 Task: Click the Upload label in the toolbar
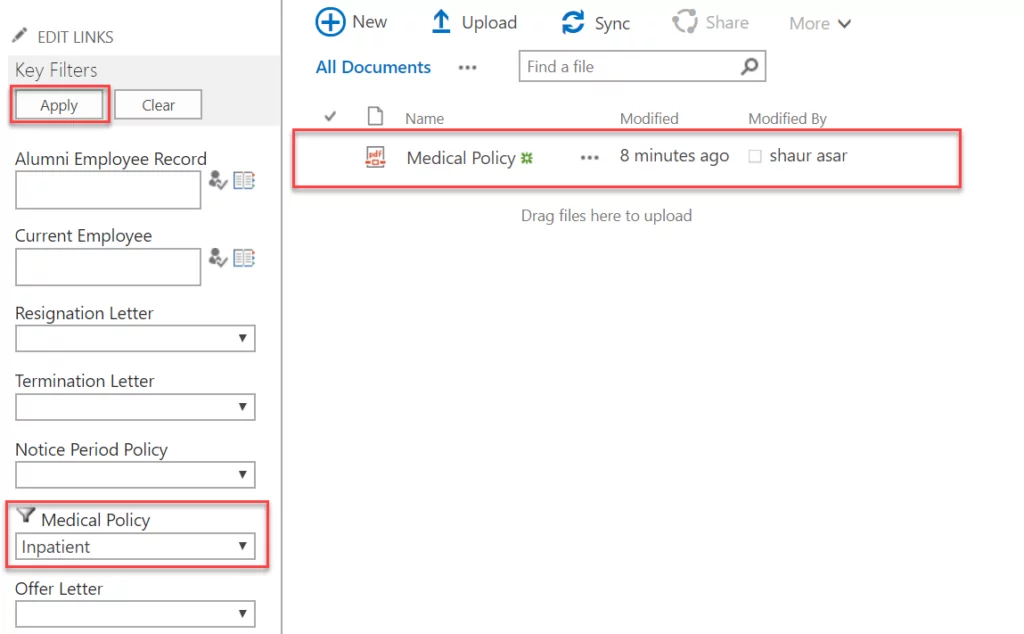pyautogui.click(x=489, y=23)
